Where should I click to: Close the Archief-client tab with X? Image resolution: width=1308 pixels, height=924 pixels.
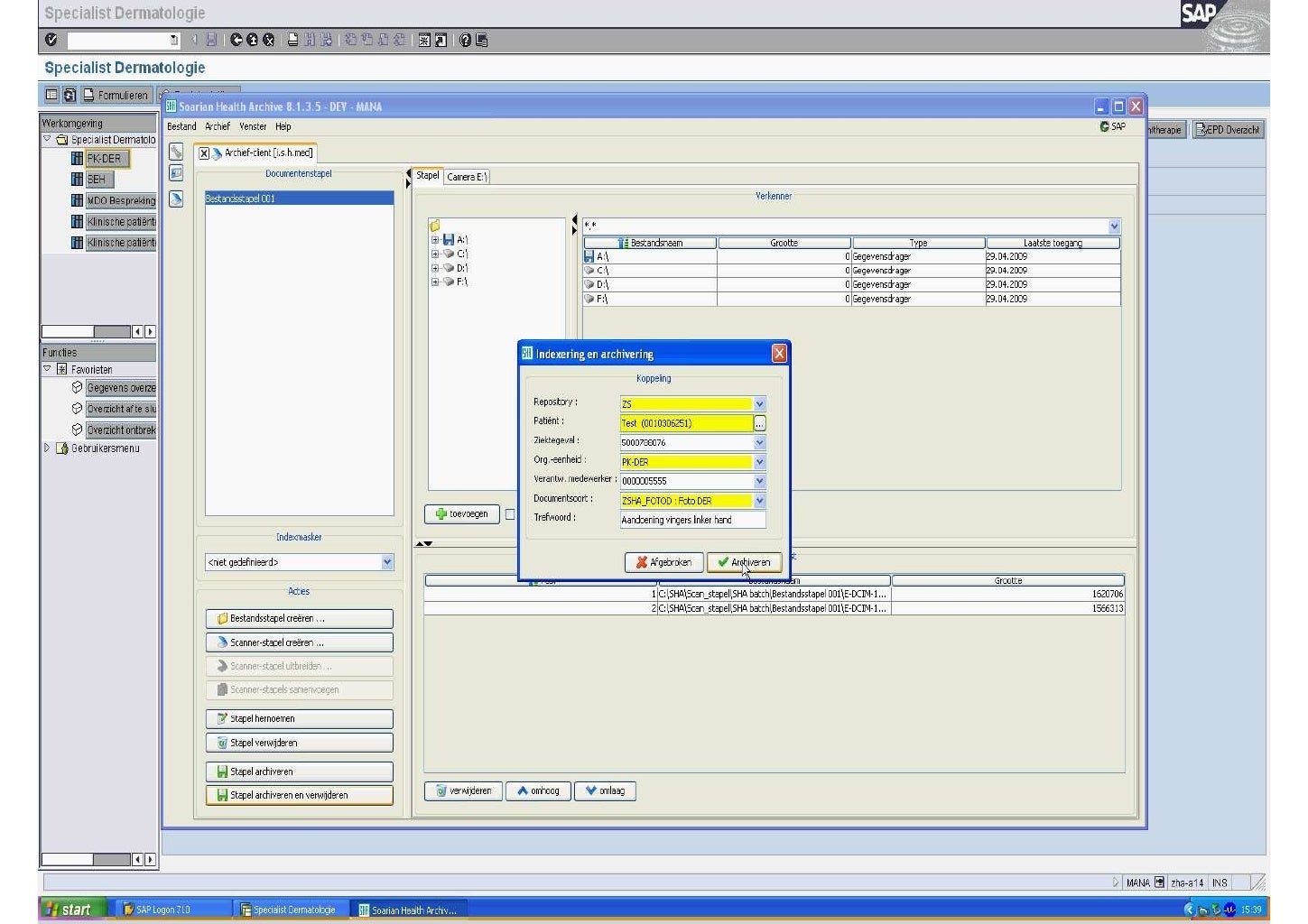pos(204,153)
